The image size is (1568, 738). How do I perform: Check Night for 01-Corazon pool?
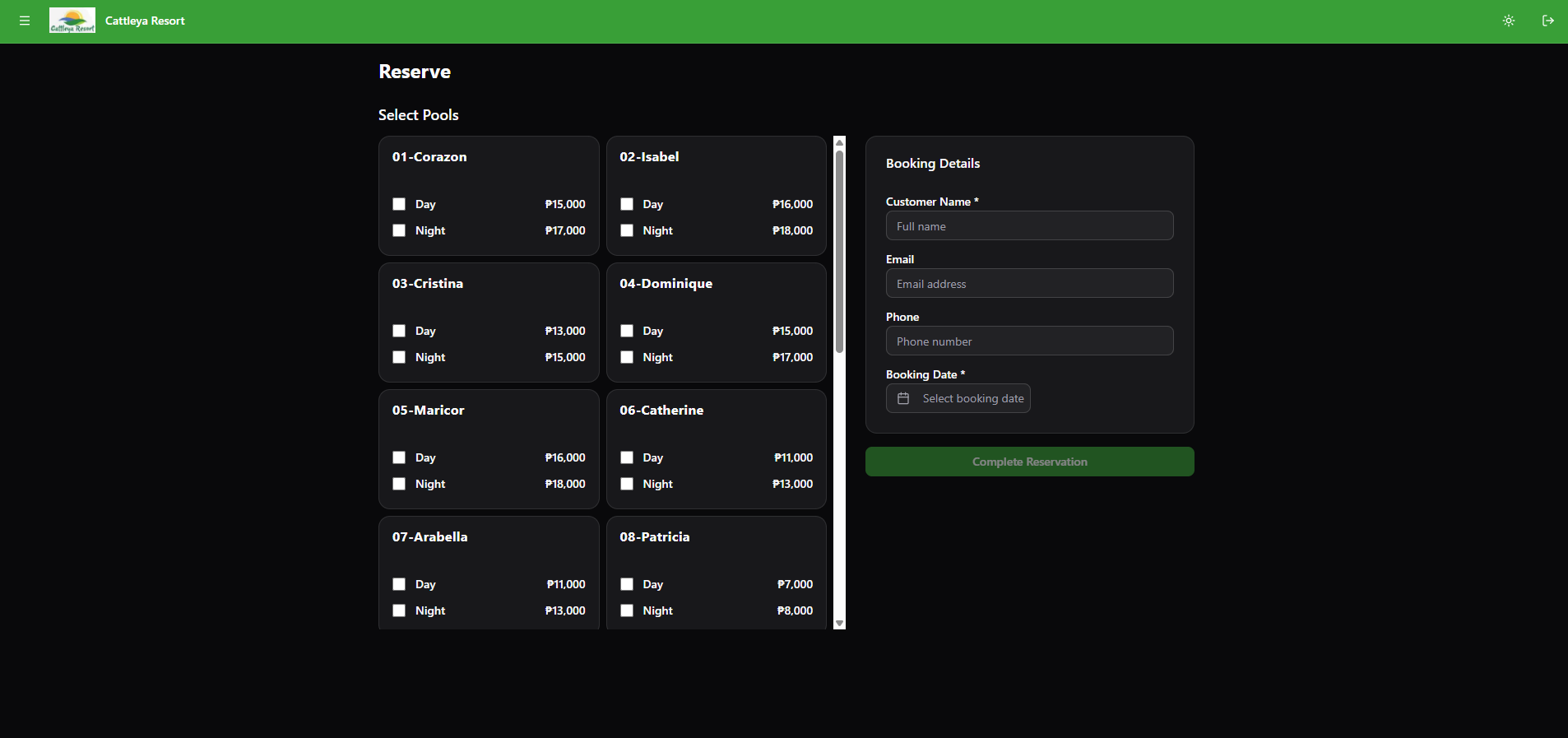(399, 230)
